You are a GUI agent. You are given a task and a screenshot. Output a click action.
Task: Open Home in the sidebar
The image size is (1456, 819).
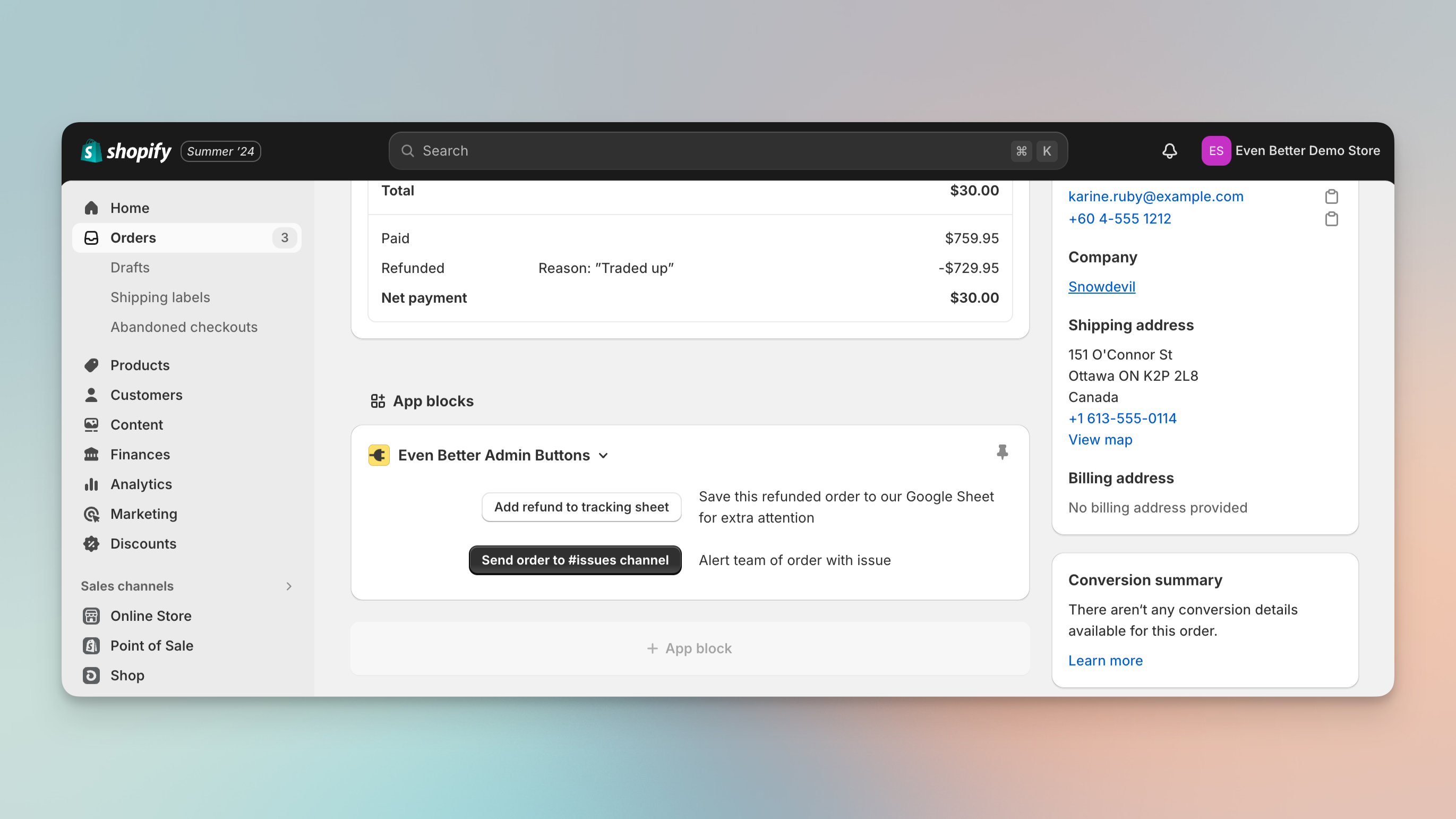pyautogui.click(x=186, y=208)
